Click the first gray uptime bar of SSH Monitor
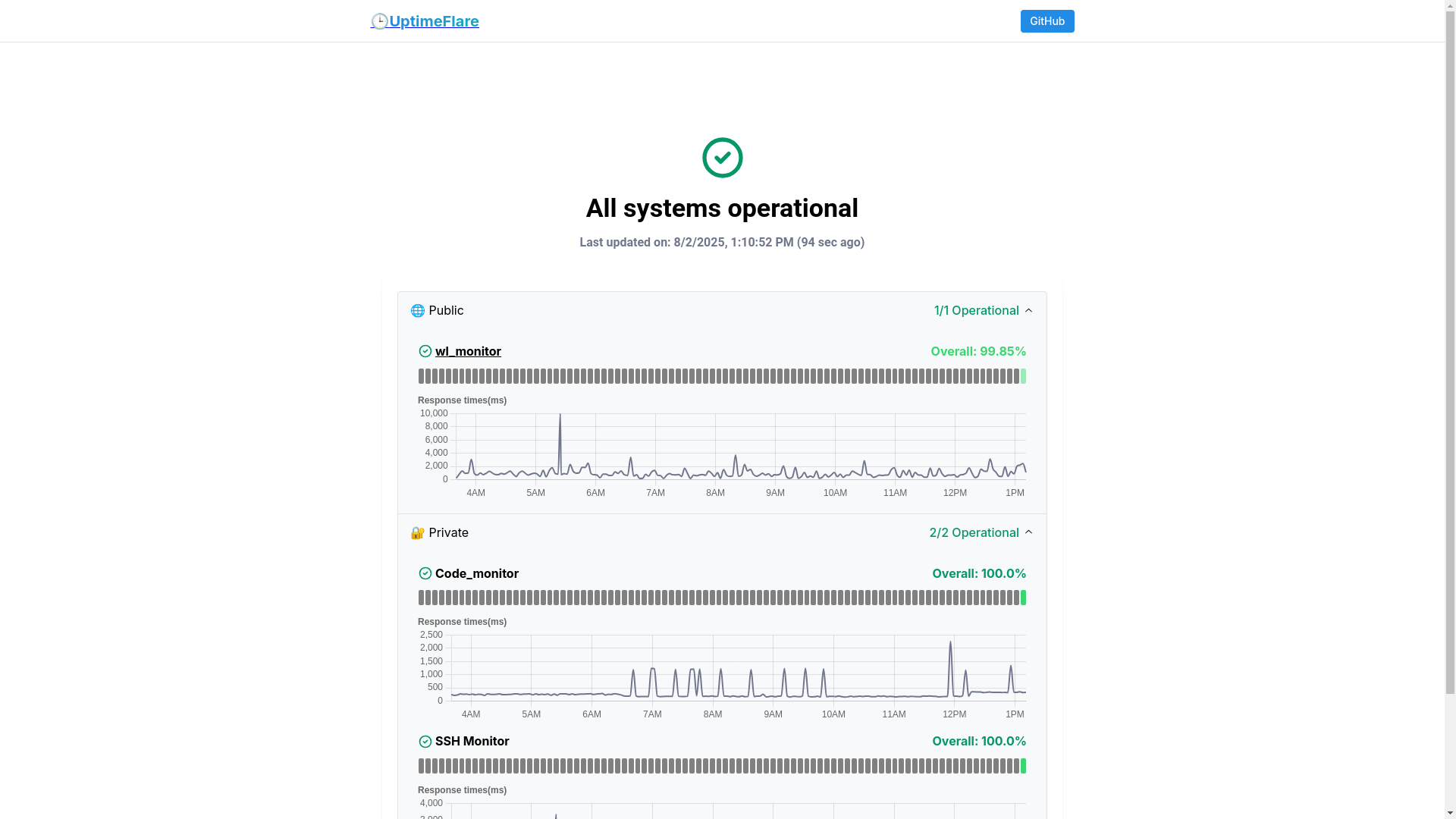 421,766
